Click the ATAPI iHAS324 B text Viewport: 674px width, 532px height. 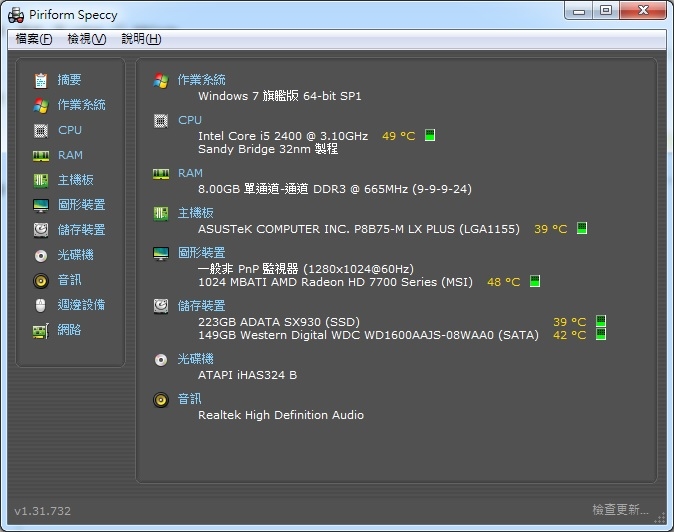[248, 375]
